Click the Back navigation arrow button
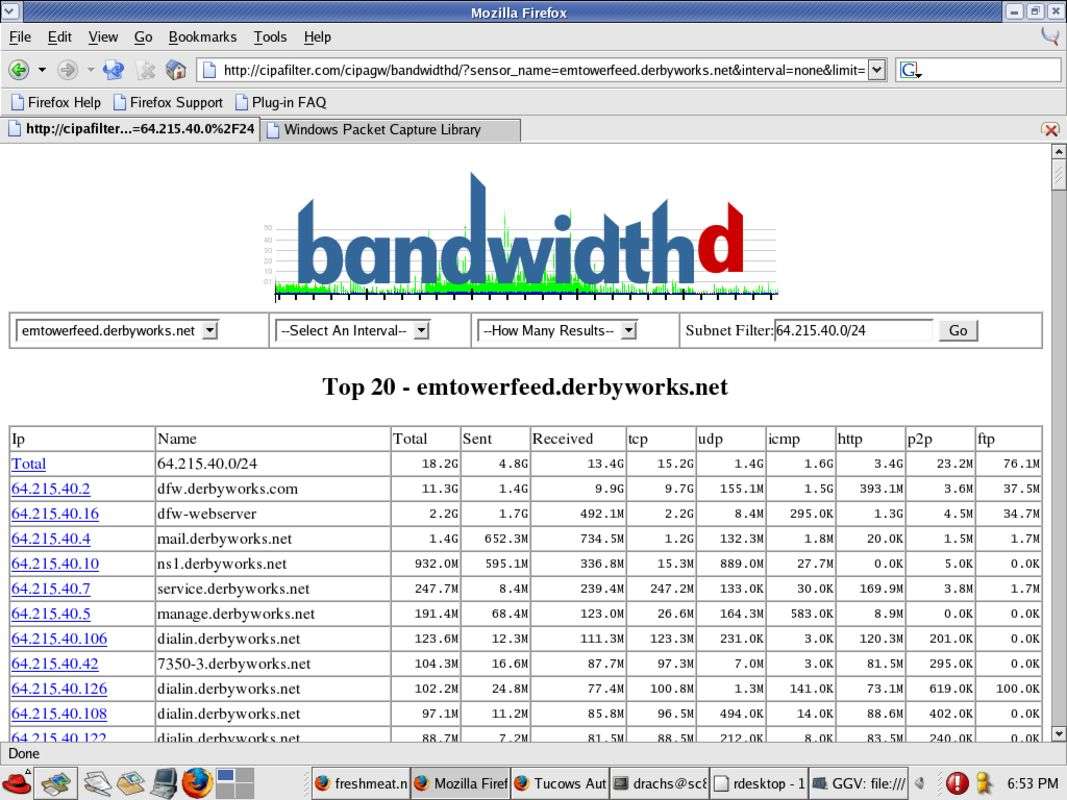The width and height of the screenshot is (1067, 800). click(x=19, y=69)
